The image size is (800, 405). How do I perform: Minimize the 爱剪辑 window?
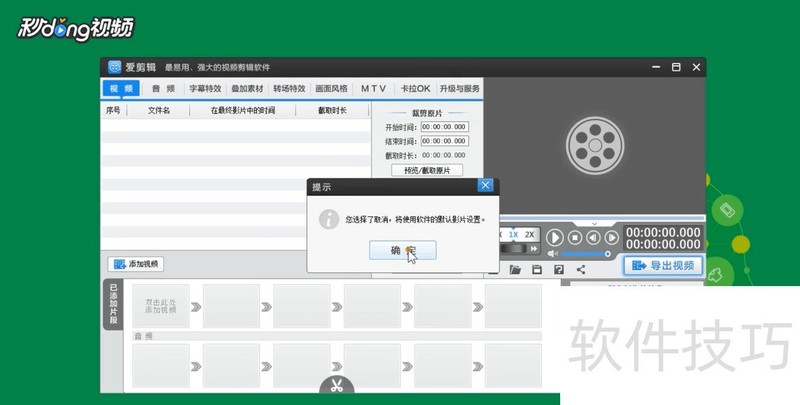[x=656, y=67]
